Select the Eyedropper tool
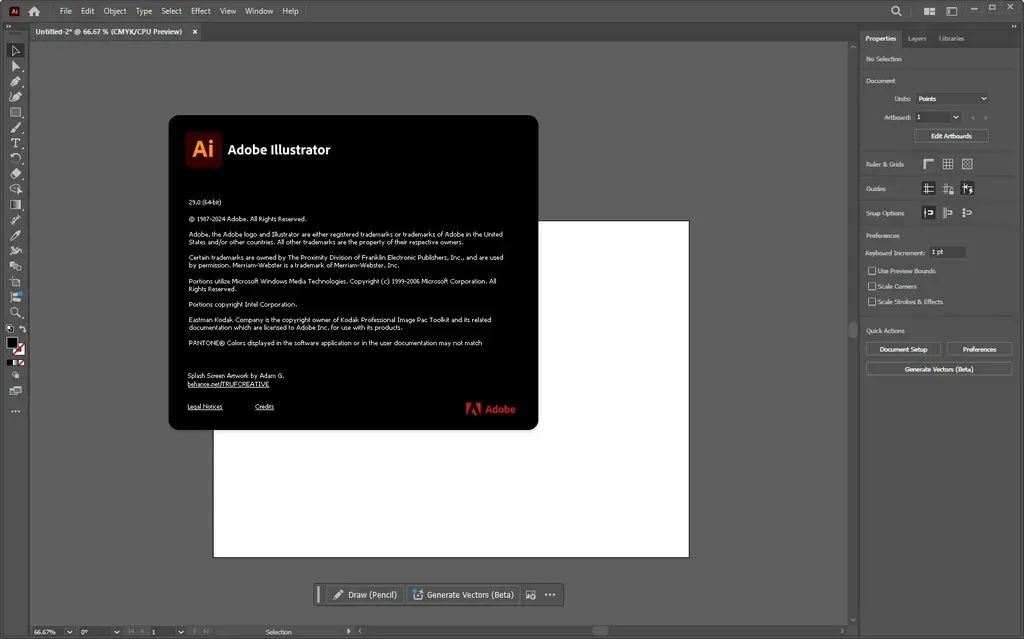This screenshot has height=639, width=1024. (x=16, y=235)
